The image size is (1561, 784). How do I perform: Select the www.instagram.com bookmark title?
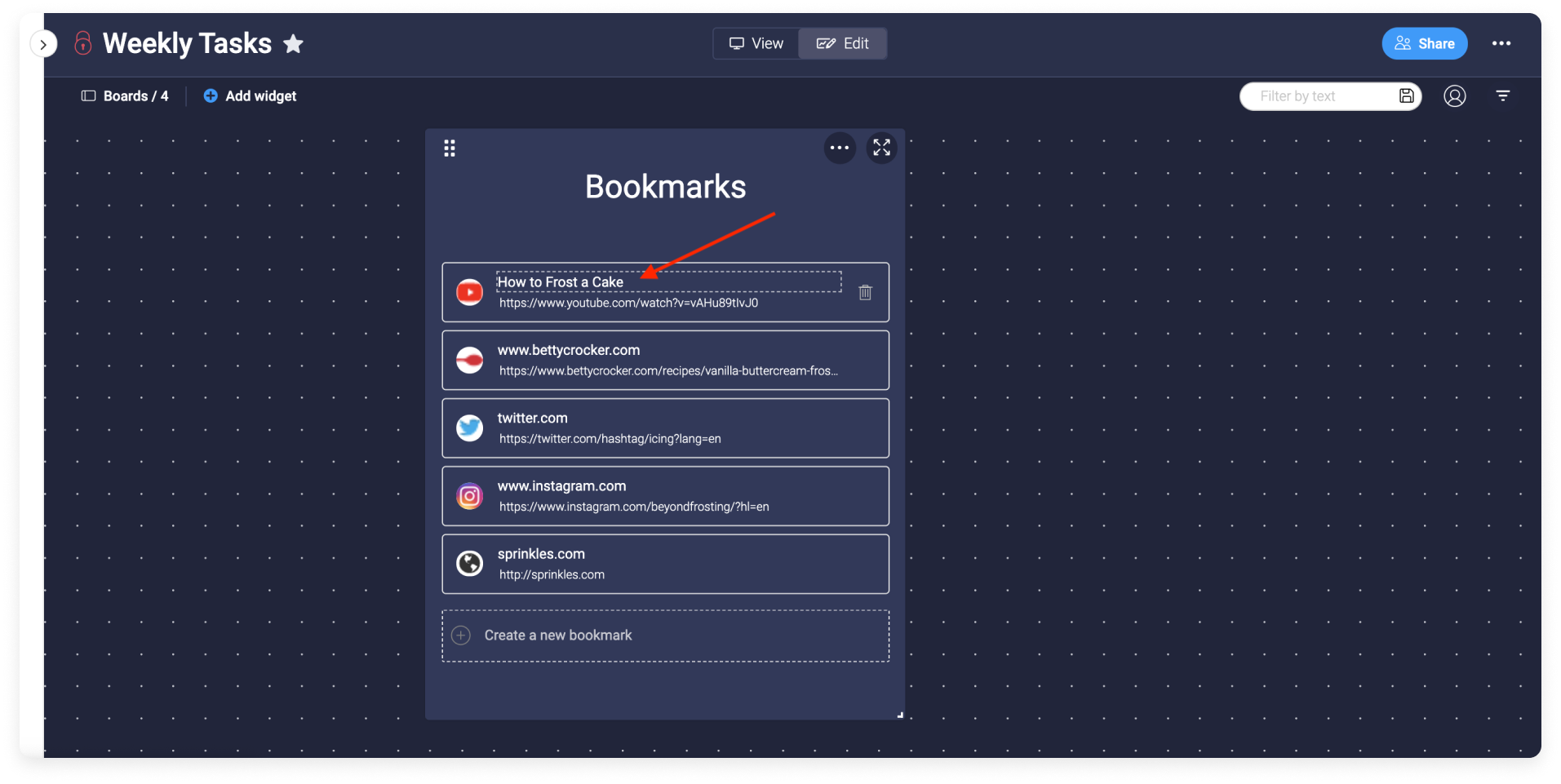tap(561, 486)
